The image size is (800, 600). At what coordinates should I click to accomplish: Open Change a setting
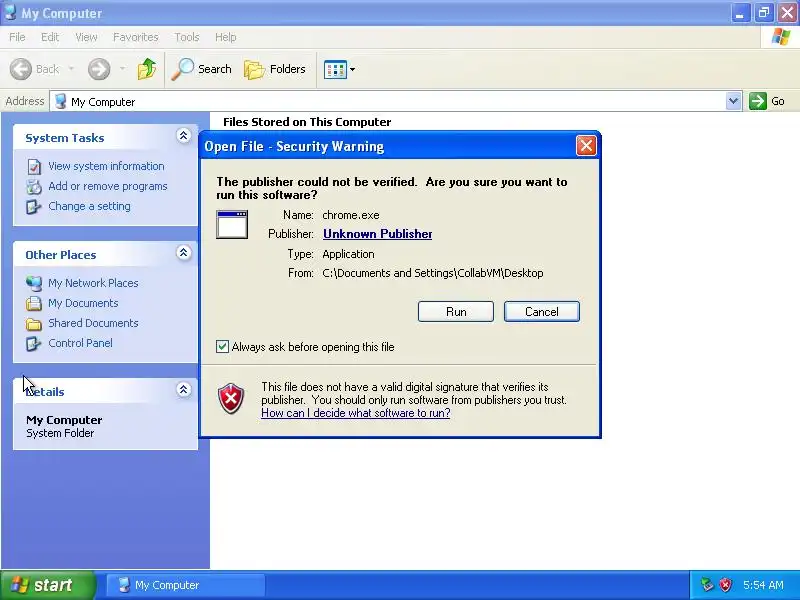89,206
